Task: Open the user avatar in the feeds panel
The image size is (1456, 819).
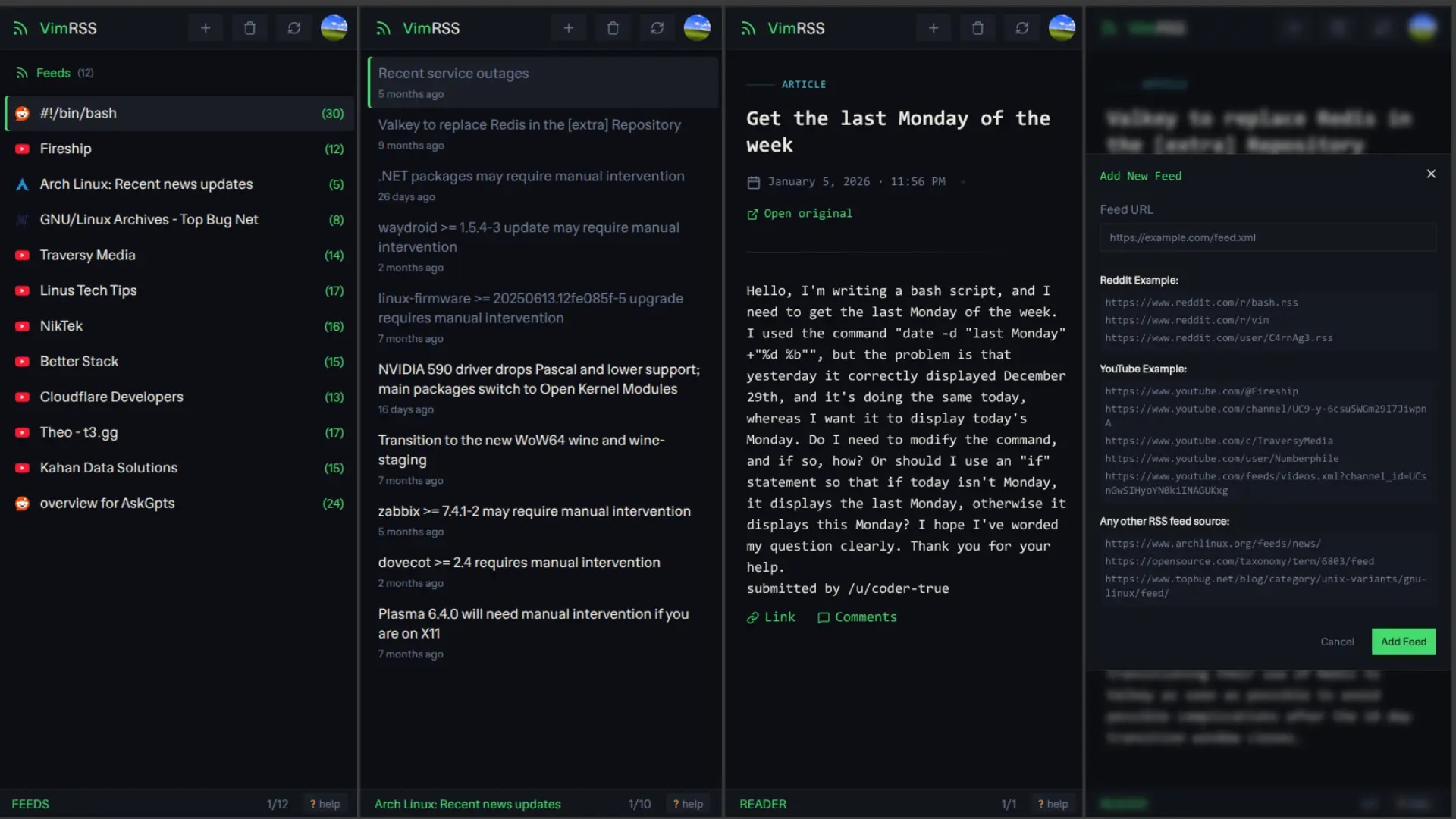Action: 334,28
